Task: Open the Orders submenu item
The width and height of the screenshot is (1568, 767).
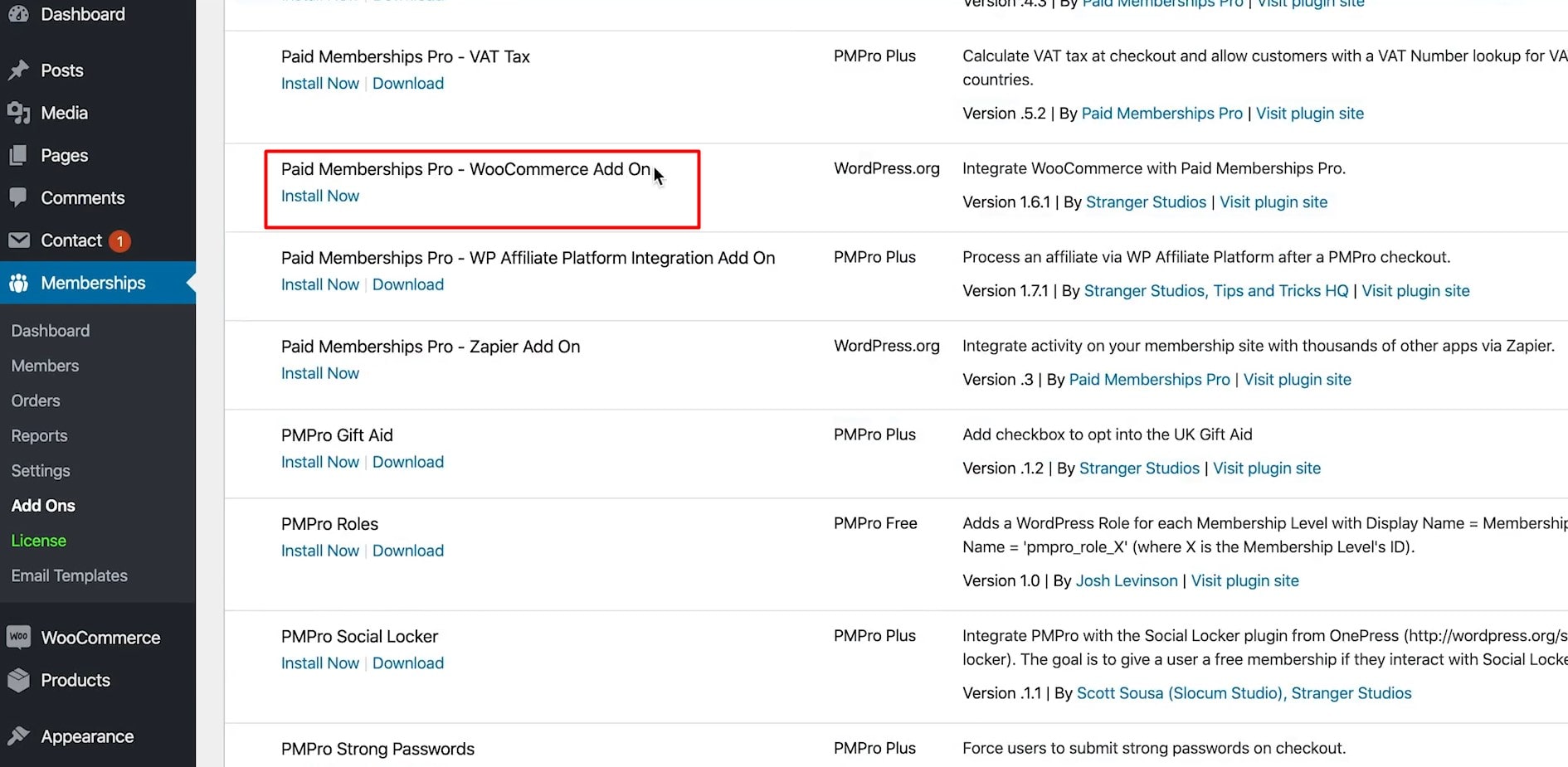Action: [36, 400]
